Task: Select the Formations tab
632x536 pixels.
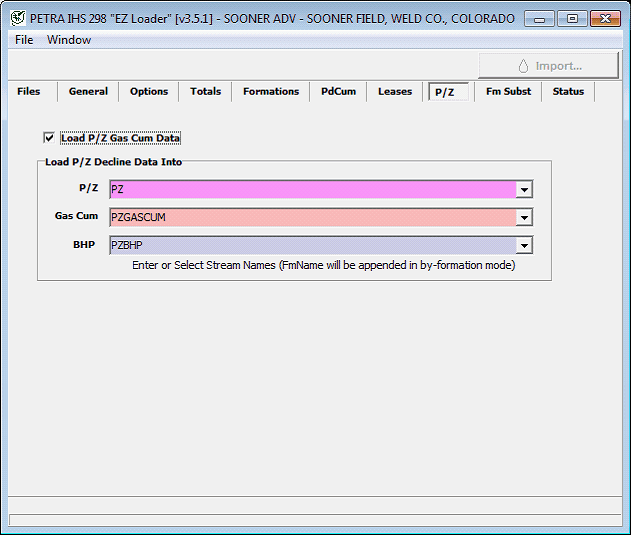Action: coord(270,92)
